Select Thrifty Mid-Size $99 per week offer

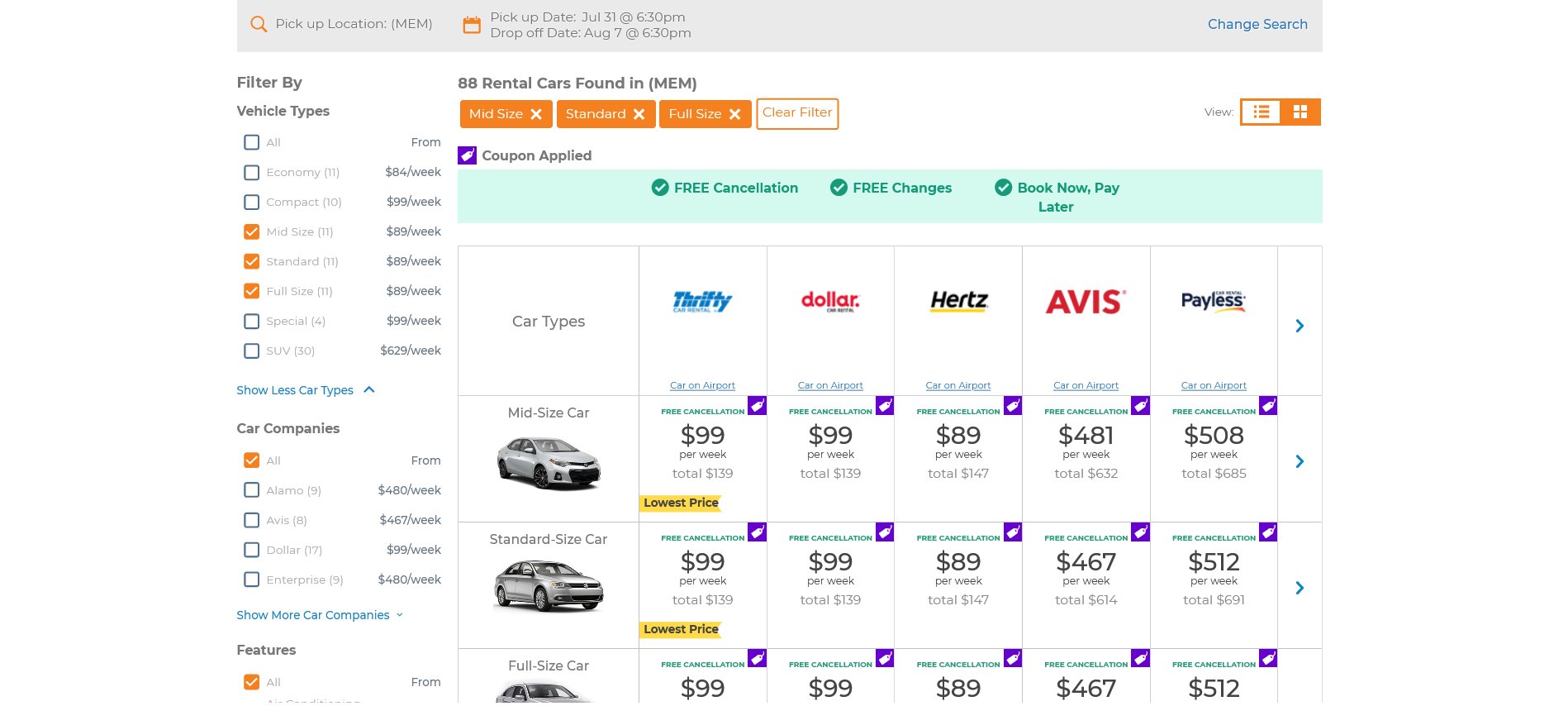[x=703, y=459]
